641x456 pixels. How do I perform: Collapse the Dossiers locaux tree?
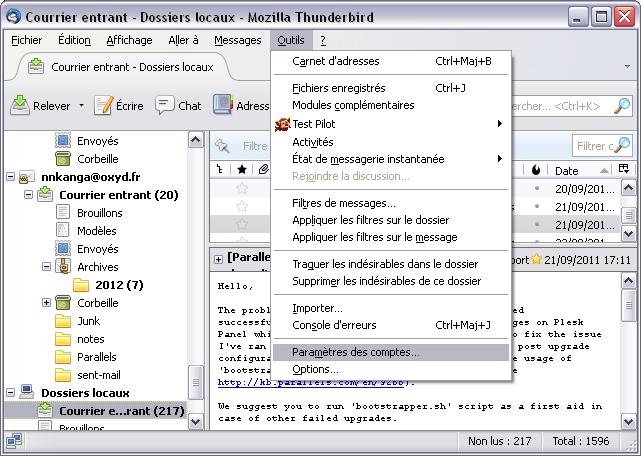coord(11,393)
